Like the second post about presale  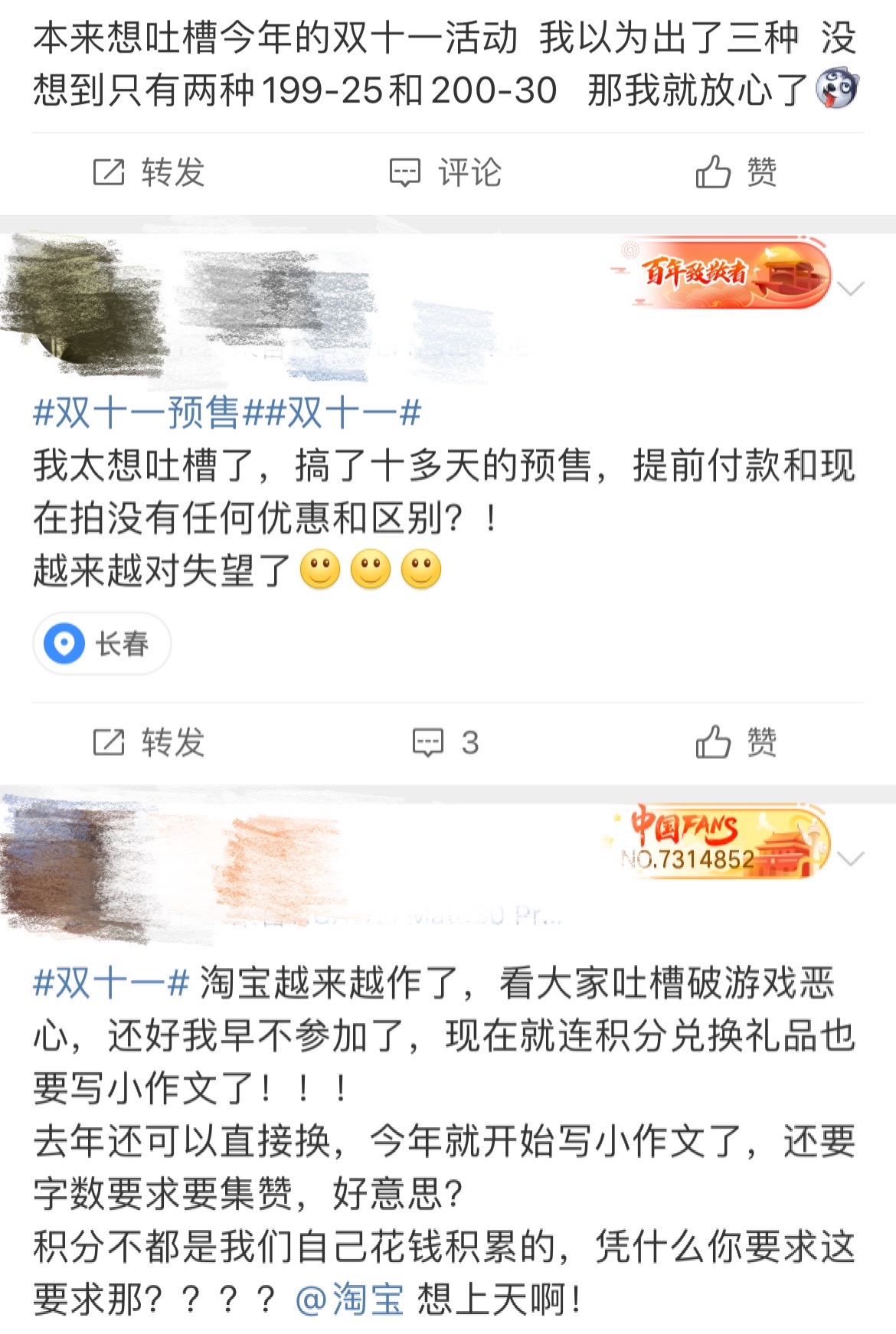pyautogui.click(x=736, y=742)
